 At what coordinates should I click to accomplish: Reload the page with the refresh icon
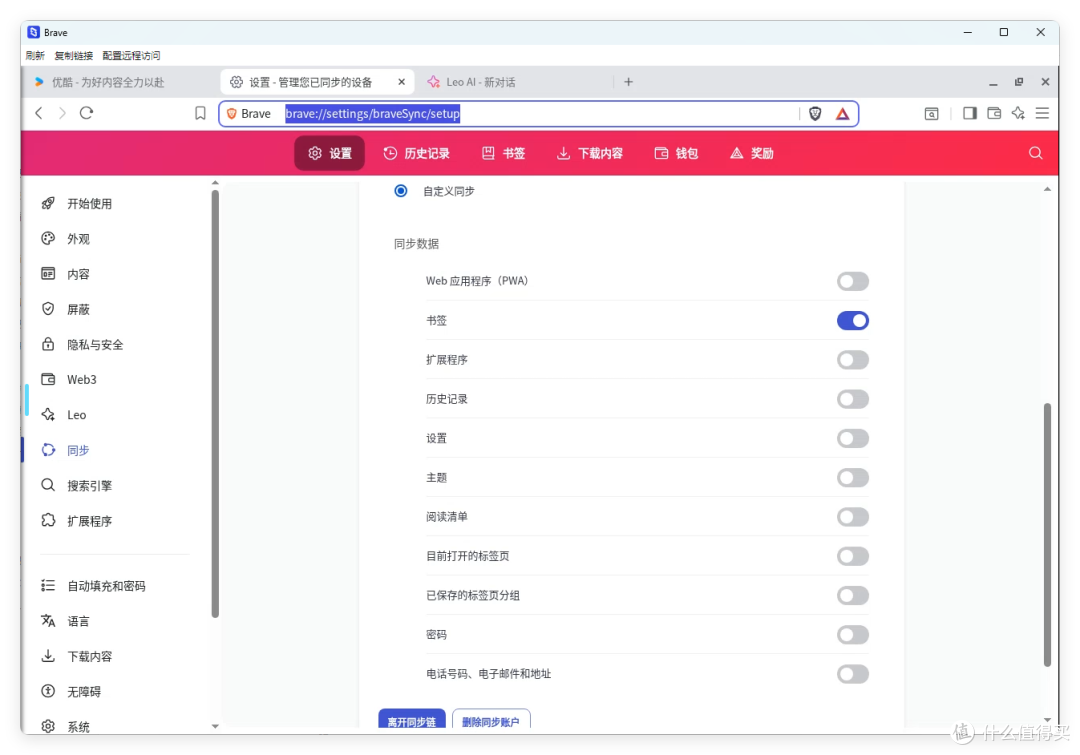(86, 113)
